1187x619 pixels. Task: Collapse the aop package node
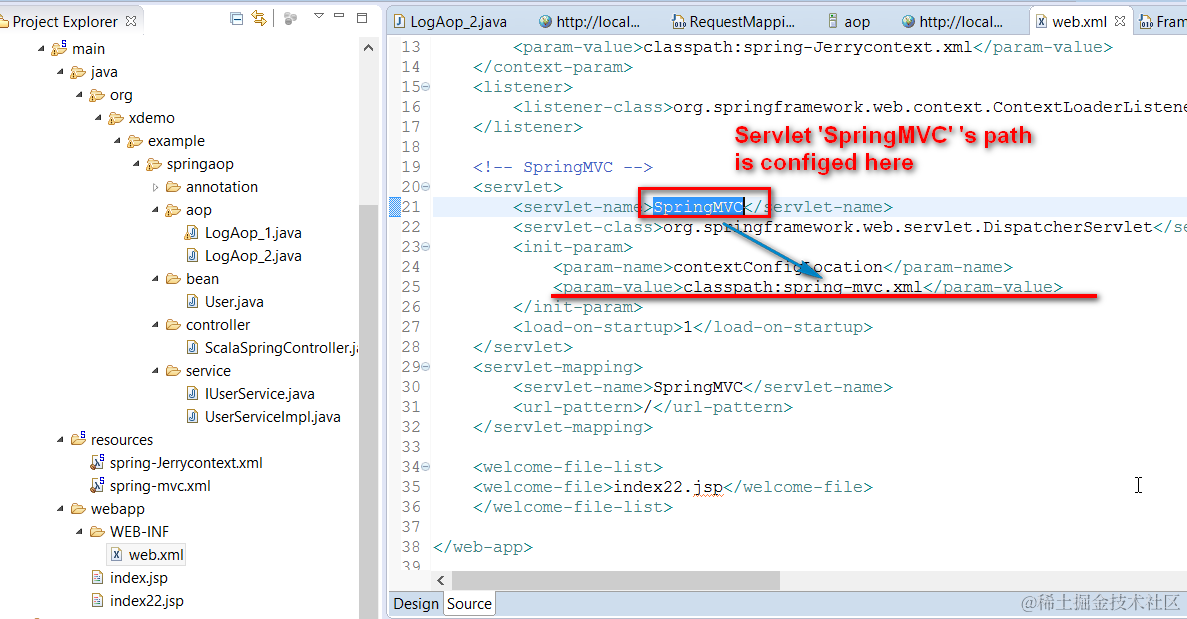155,210
